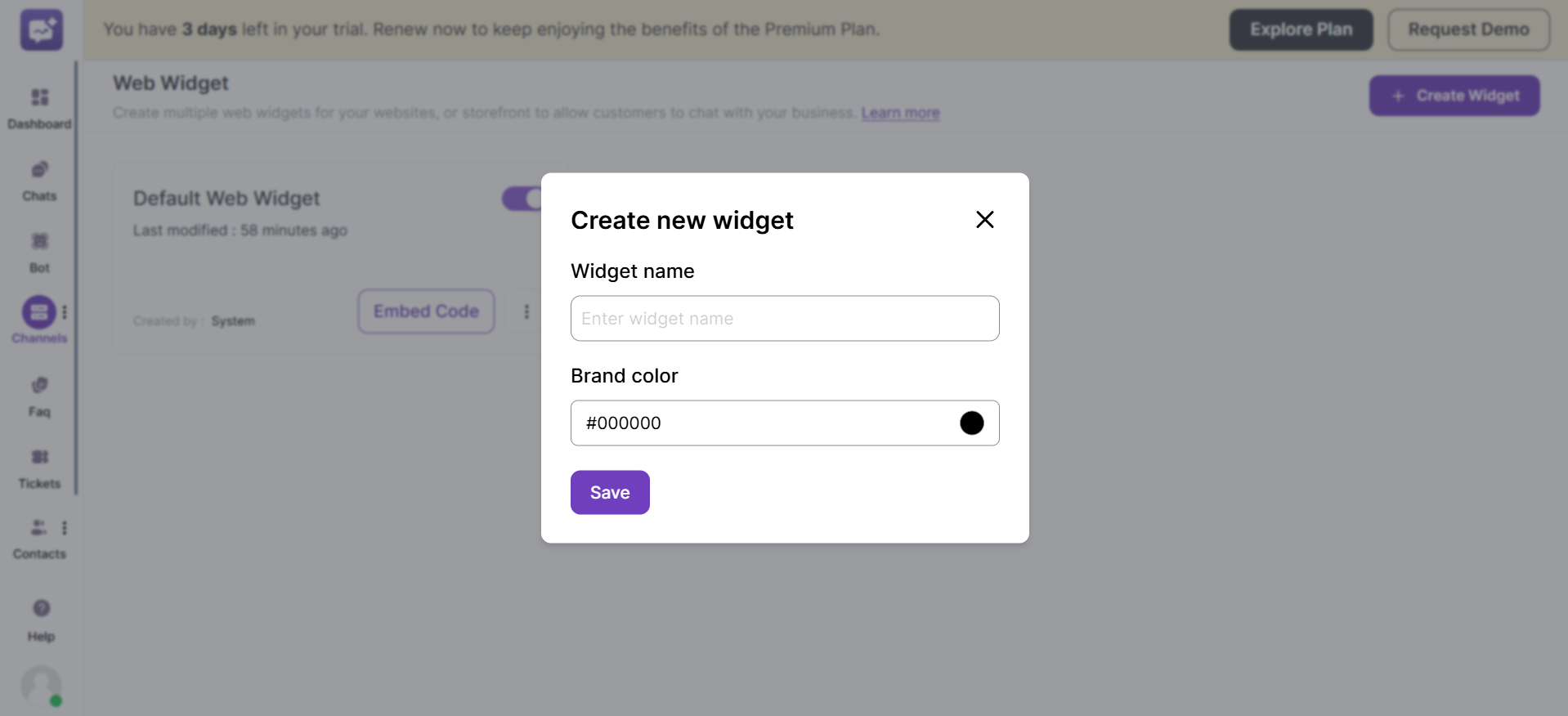Open the Learn more link
The width and height of the screenshot is (1568, 716).
pyautogui.click(x=900, y=113)
